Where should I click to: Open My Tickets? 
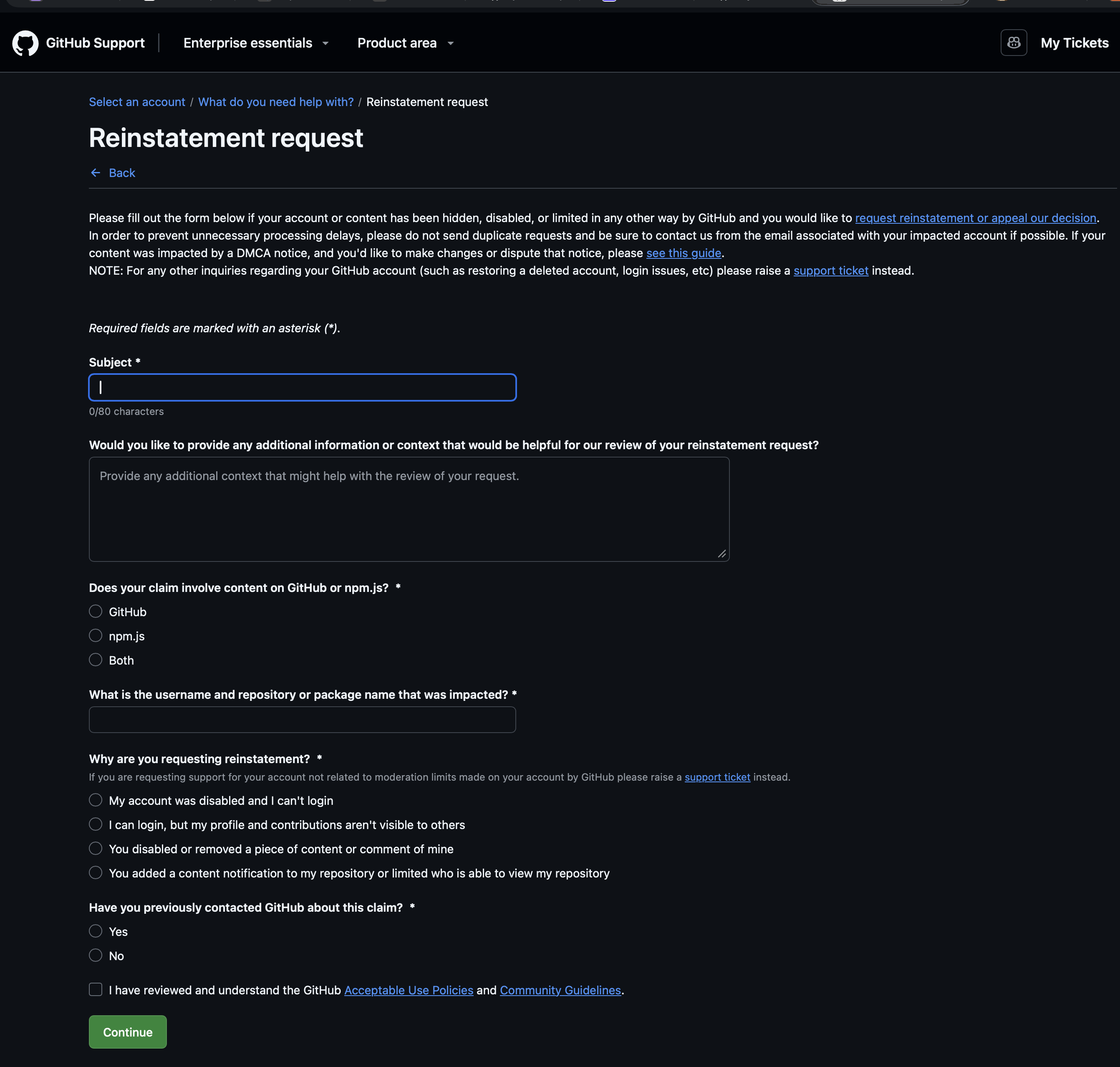pos(1075,43)
